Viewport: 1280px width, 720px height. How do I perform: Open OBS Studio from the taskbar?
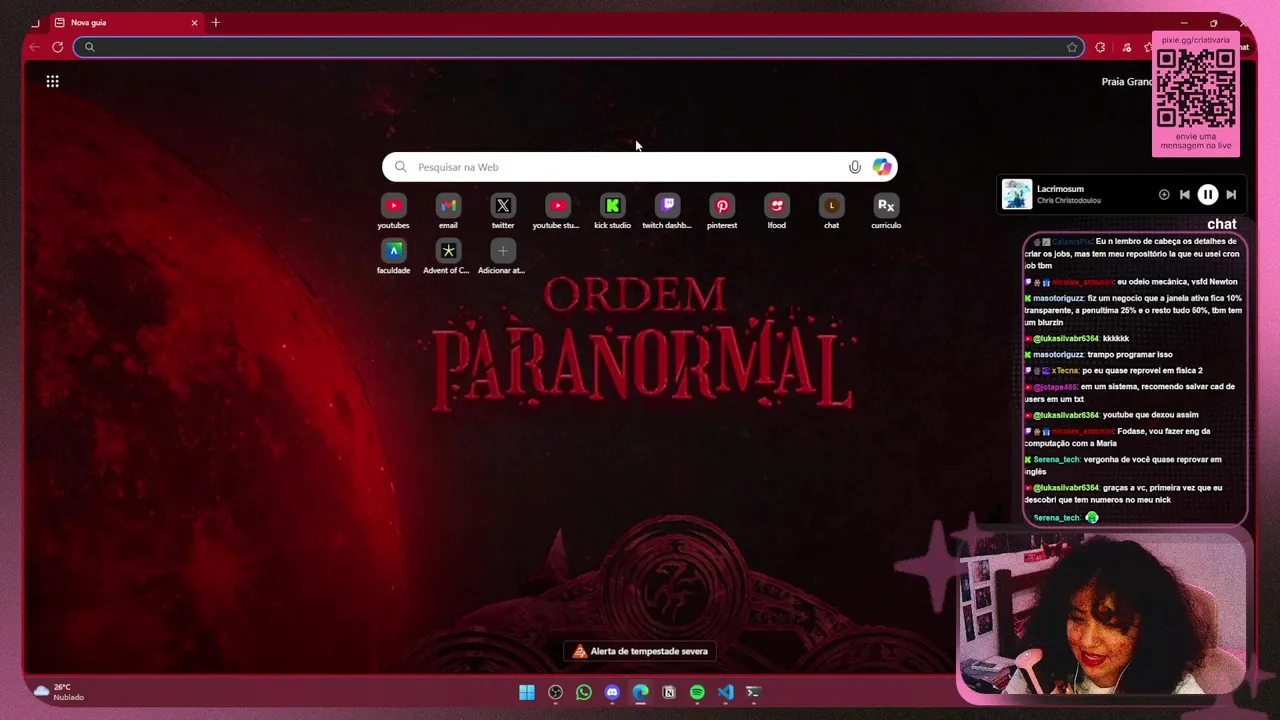tap(555, 692)
